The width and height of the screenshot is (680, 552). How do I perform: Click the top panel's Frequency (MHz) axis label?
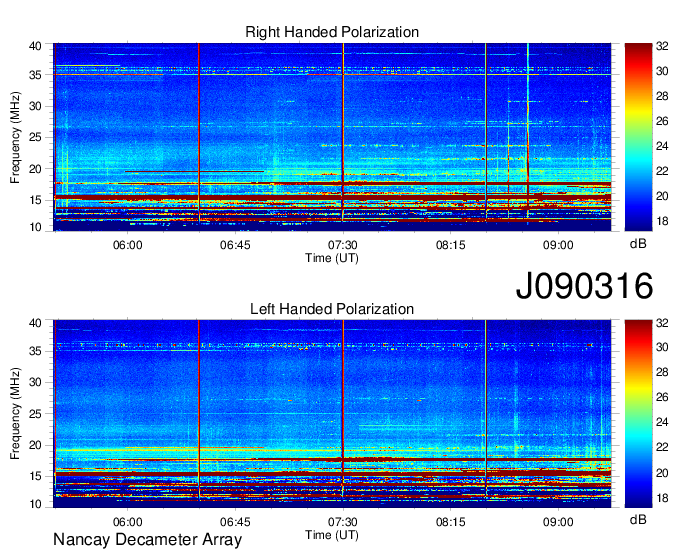(x=15, y=137)
